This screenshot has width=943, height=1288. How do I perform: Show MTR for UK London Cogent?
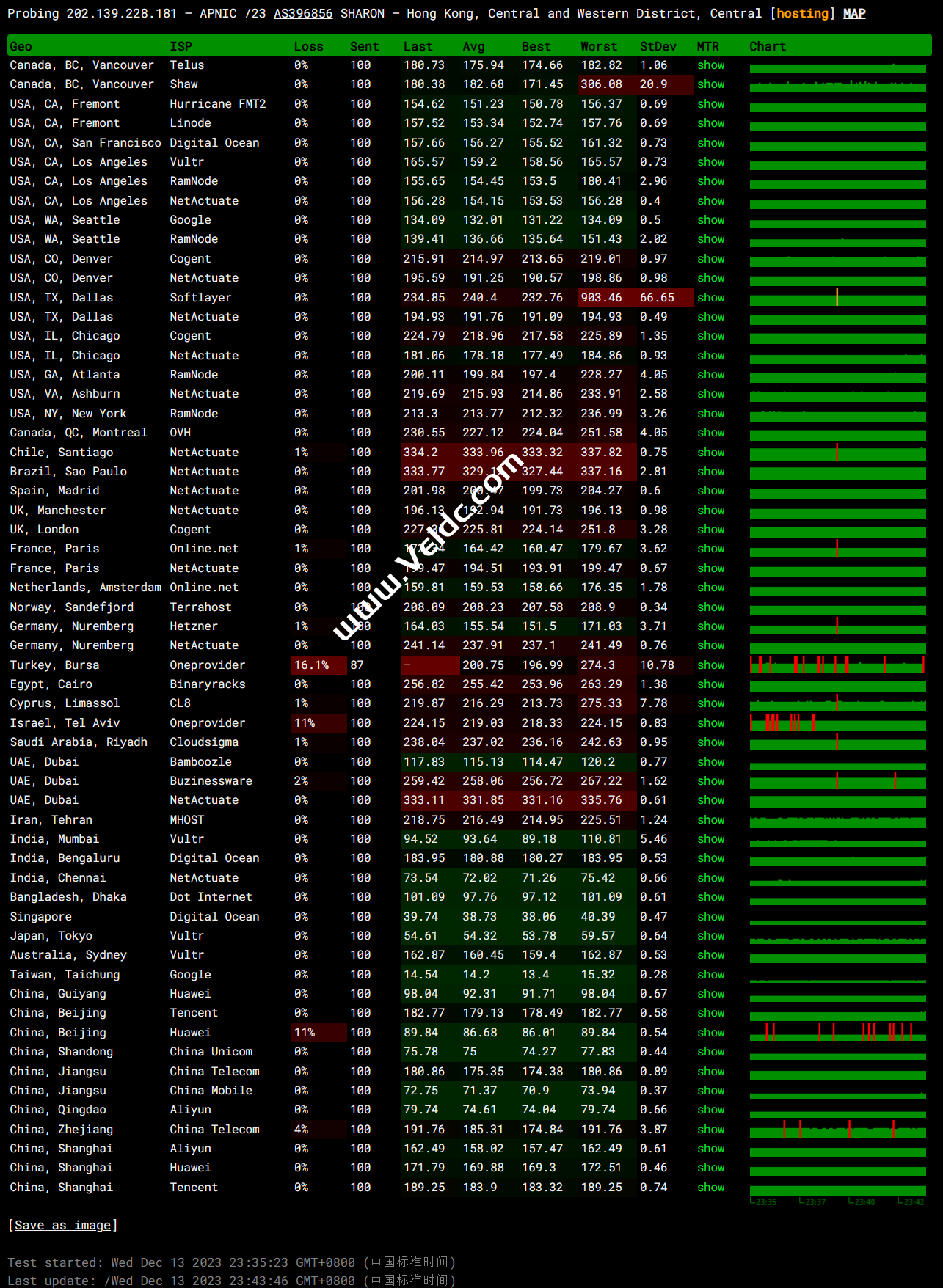711,530
